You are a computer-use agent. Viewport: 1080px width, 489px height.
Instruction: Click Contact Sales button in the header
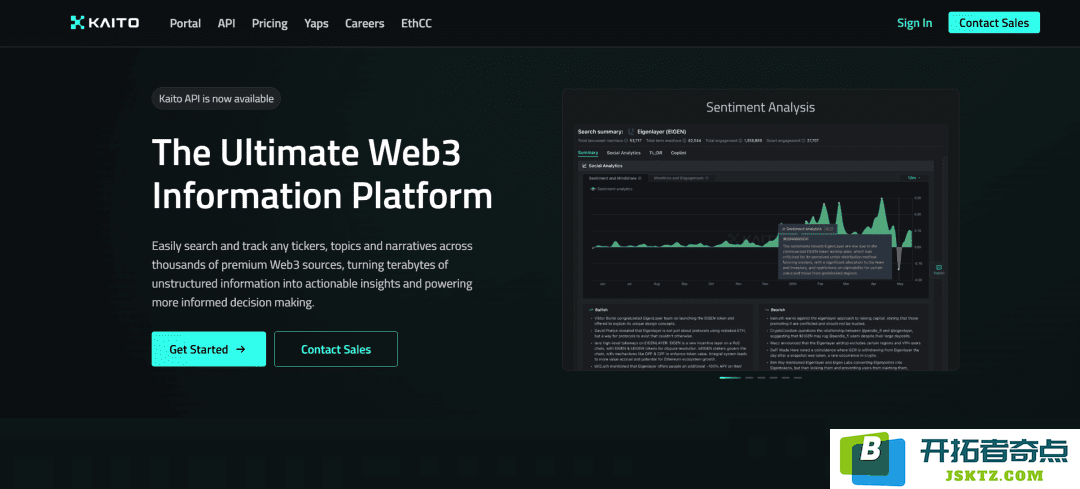(x=994, y=23)
